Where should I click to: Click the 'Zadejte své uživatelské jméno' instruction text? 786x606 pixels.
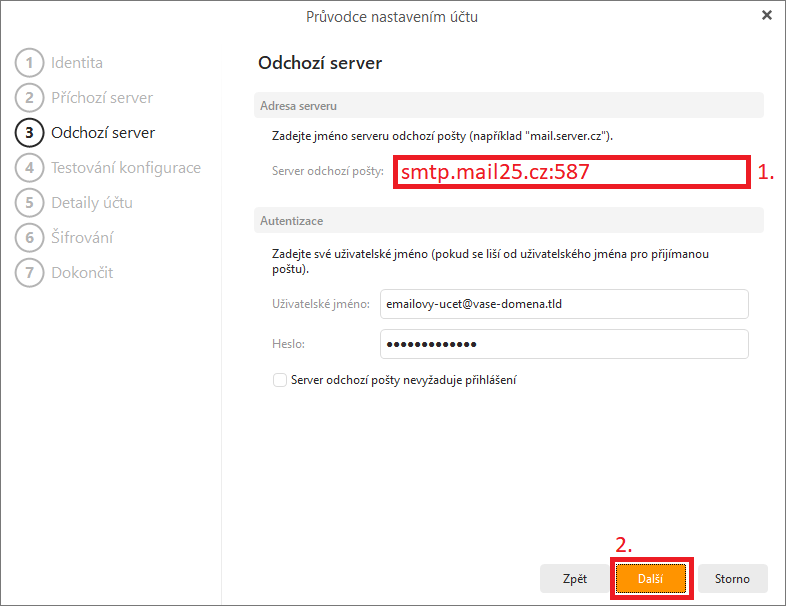(x=490, y=261)
